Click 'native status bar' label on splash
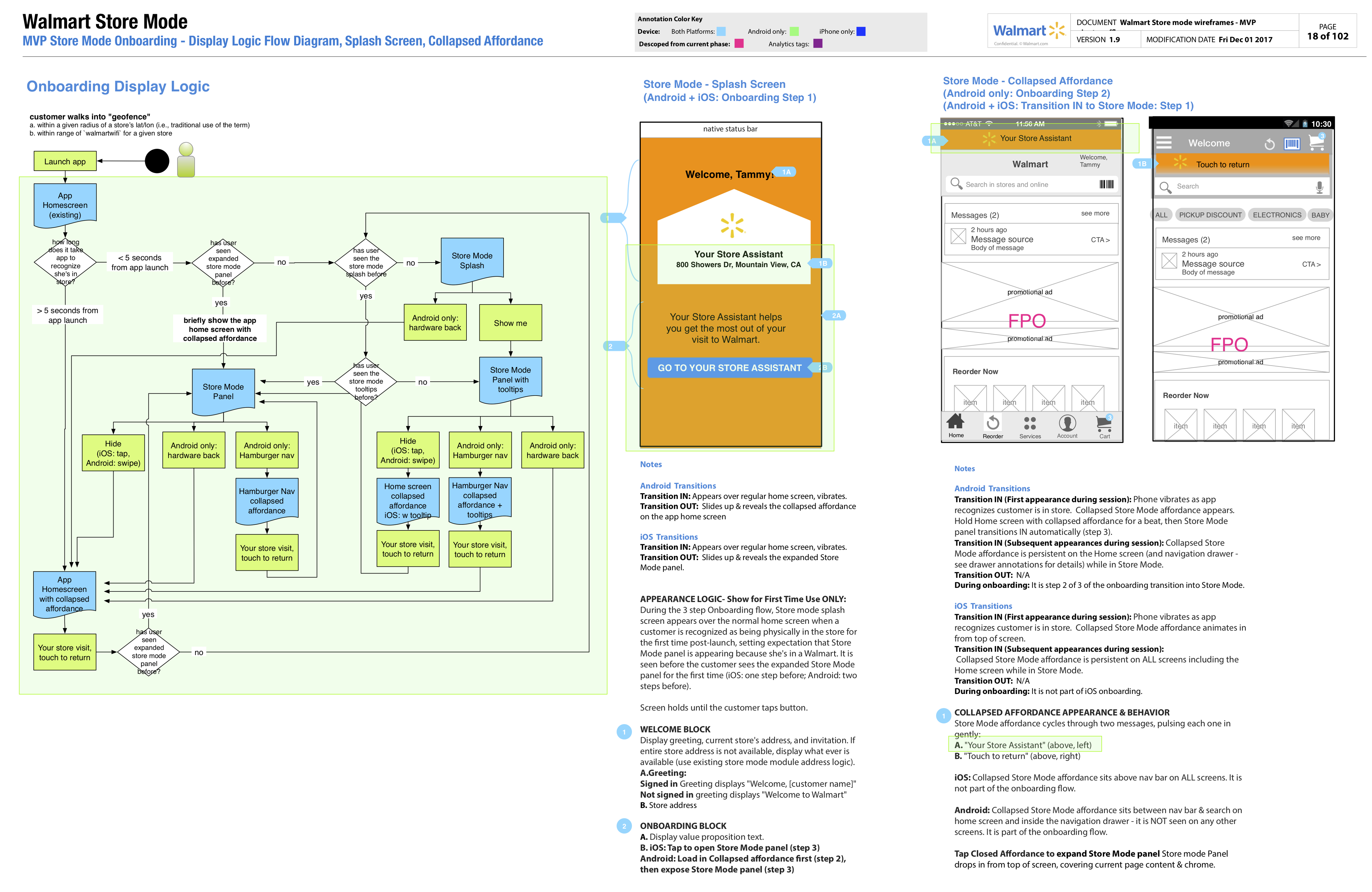 coord(730,129)
